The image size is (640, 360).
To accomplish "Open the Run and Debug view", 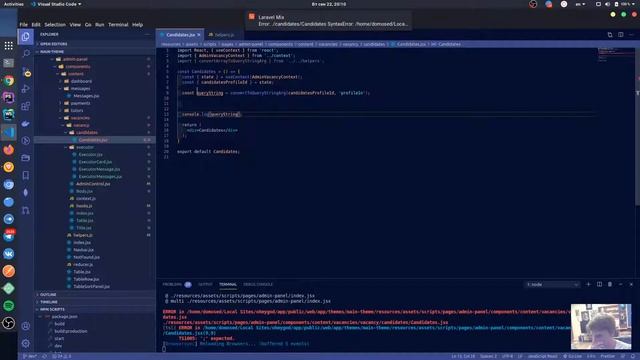I will pyautogui.click(x=26, y=89).
